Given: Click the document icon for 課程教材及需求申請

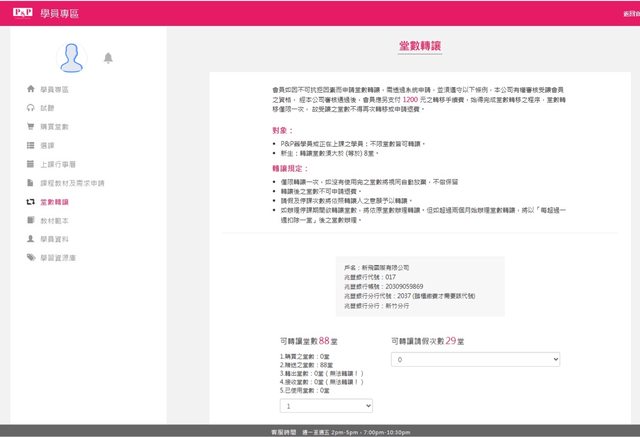Looking at the screenshot, I should [30, 184].
